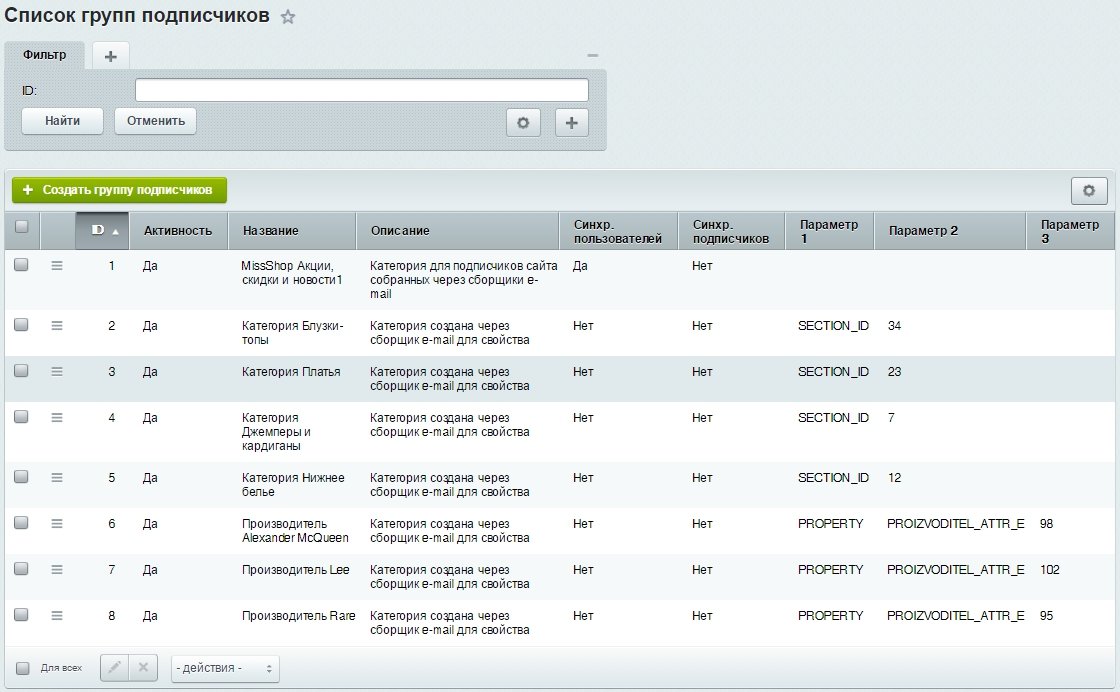Click the Отменить button
The width and height of the screenshot is (1120, 692).
pos(155,121)
